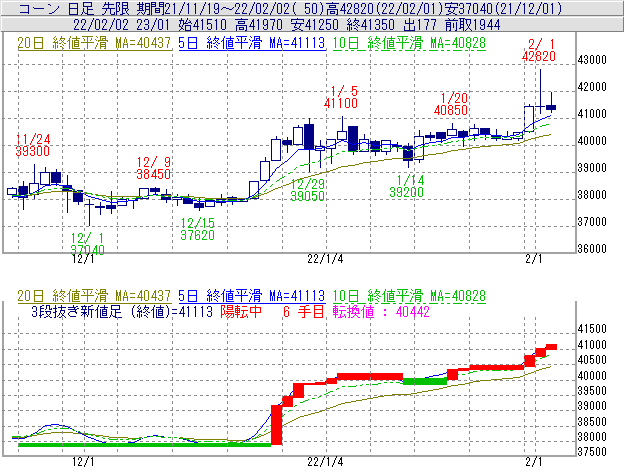The height and width of the screenshot is (475, 624).
Task: Click the red 陽転中 status text
Action: [241, 311]
